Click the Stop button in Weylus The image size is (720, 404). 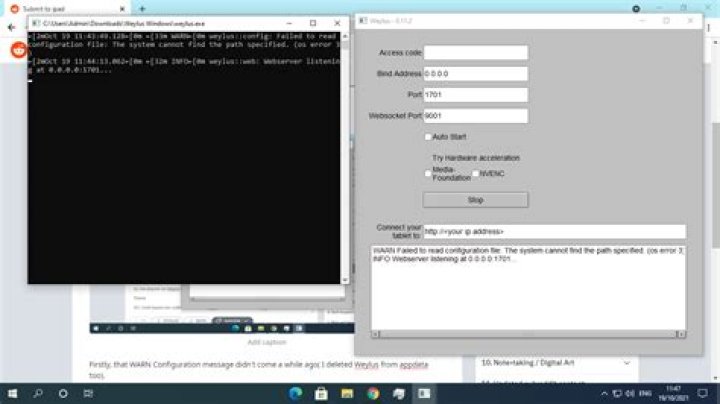point(475,200)
